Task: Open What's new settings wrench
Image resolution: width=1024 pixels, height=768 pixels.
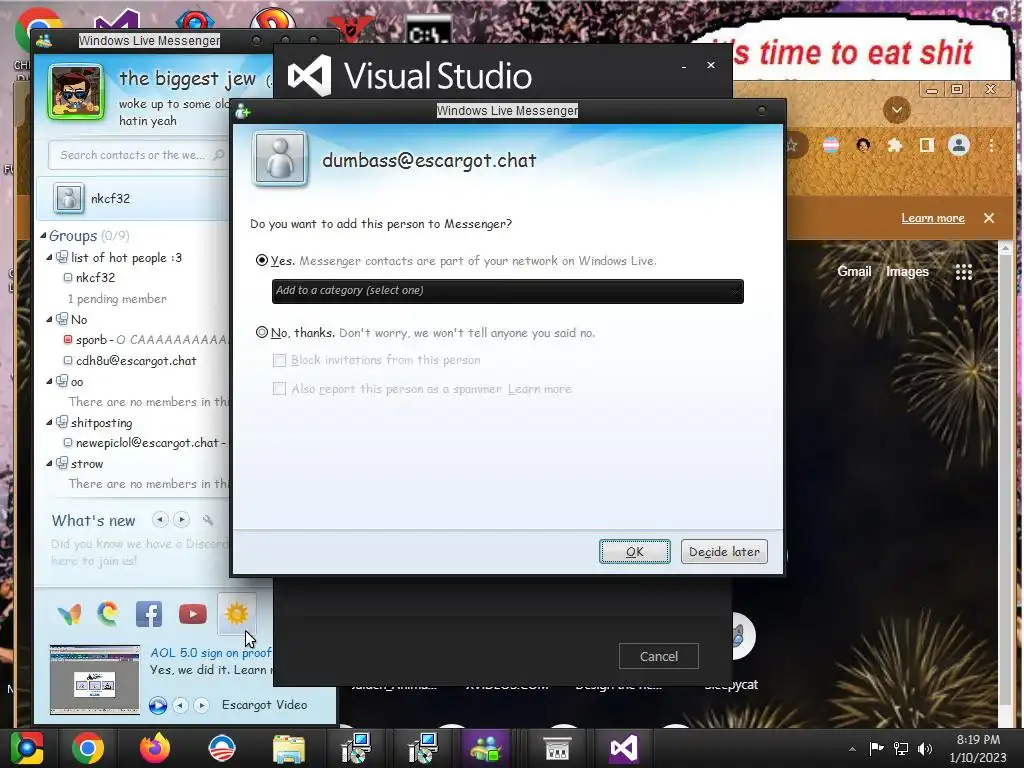Action: pyautogui.click(x=208, y=520)
